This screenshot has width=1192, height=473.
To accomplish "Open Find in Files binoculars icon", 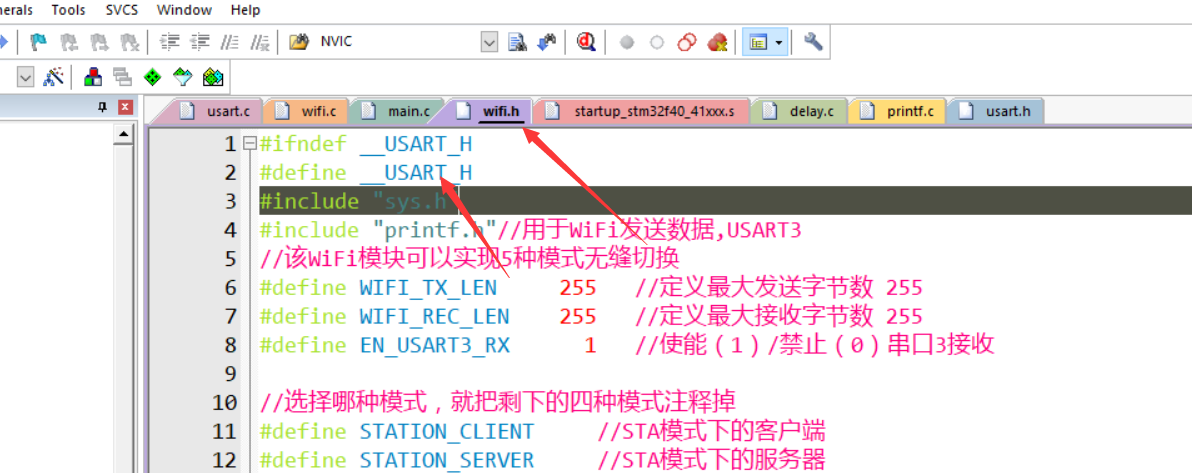I will [300, 42].
